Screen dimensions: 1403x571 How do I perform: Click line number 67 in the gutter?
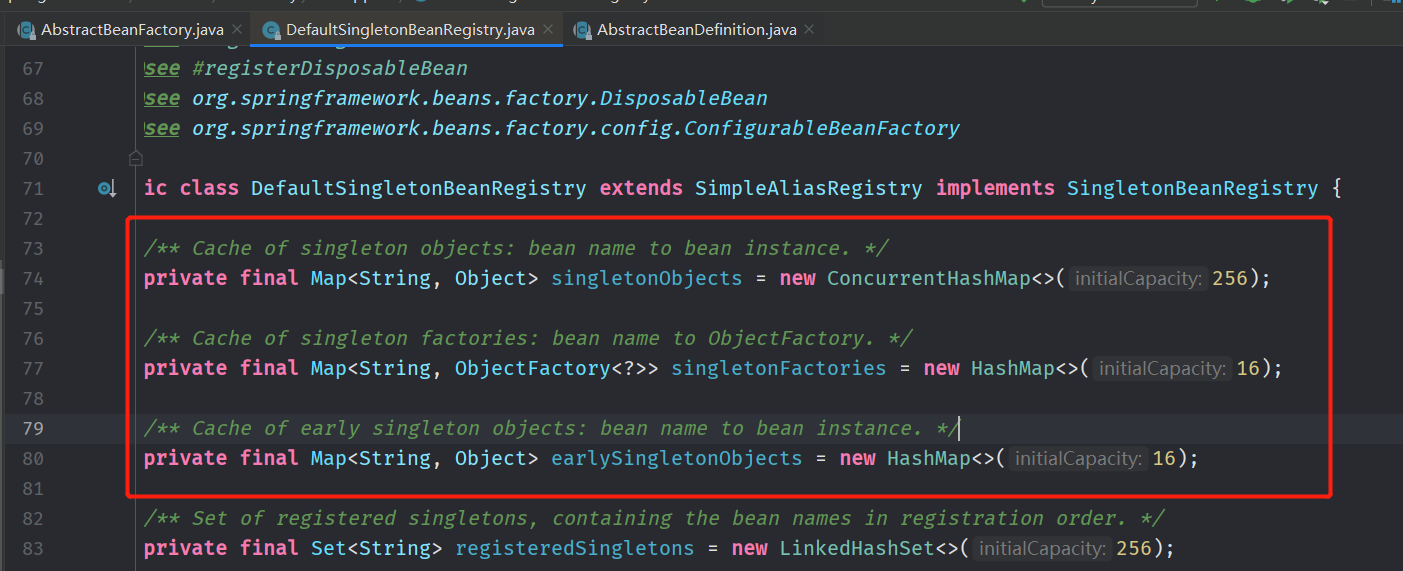tap(32, 68)
